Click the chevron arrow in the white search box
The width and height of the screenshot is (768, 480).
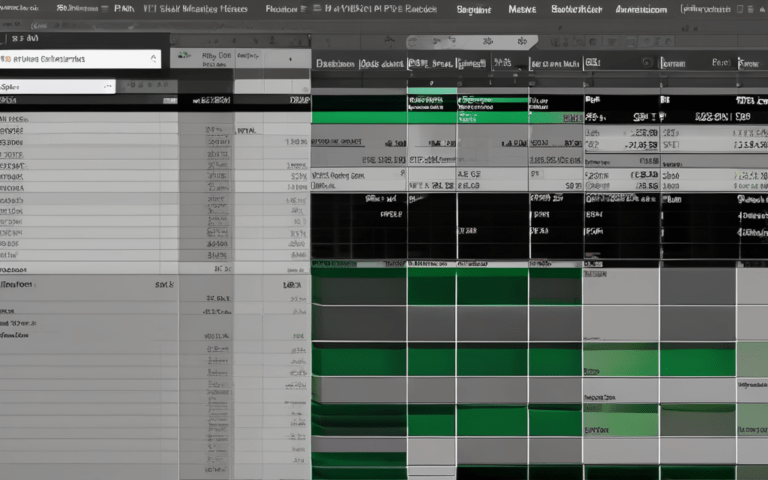coord(153,59)
